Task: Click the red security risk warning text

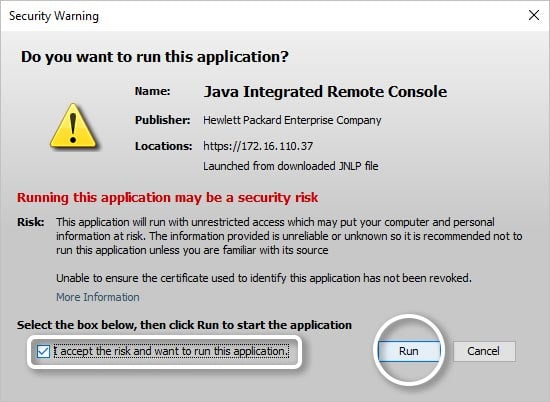Action: [x=168, y=198]
